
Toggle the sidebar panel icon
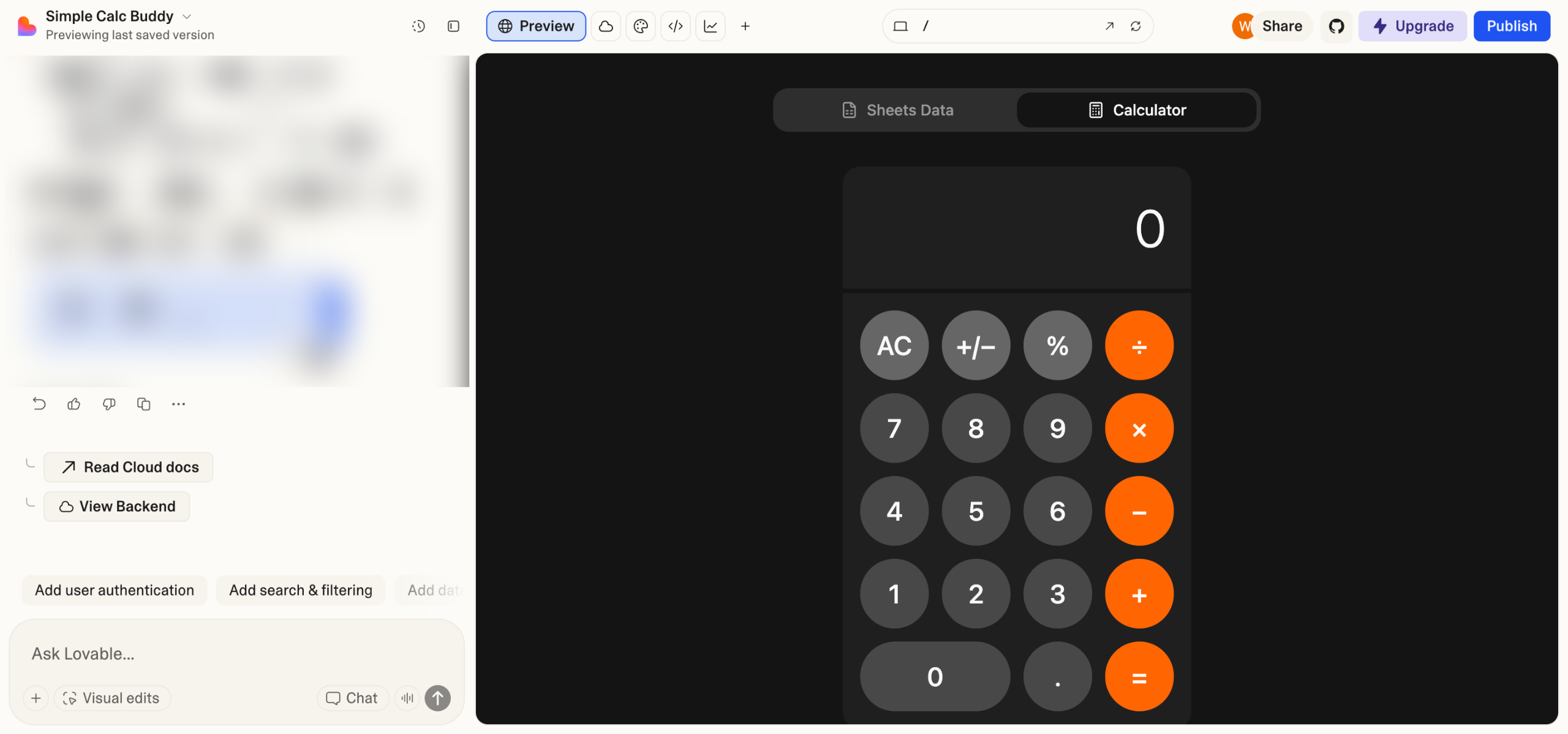[x=453, y=26]
